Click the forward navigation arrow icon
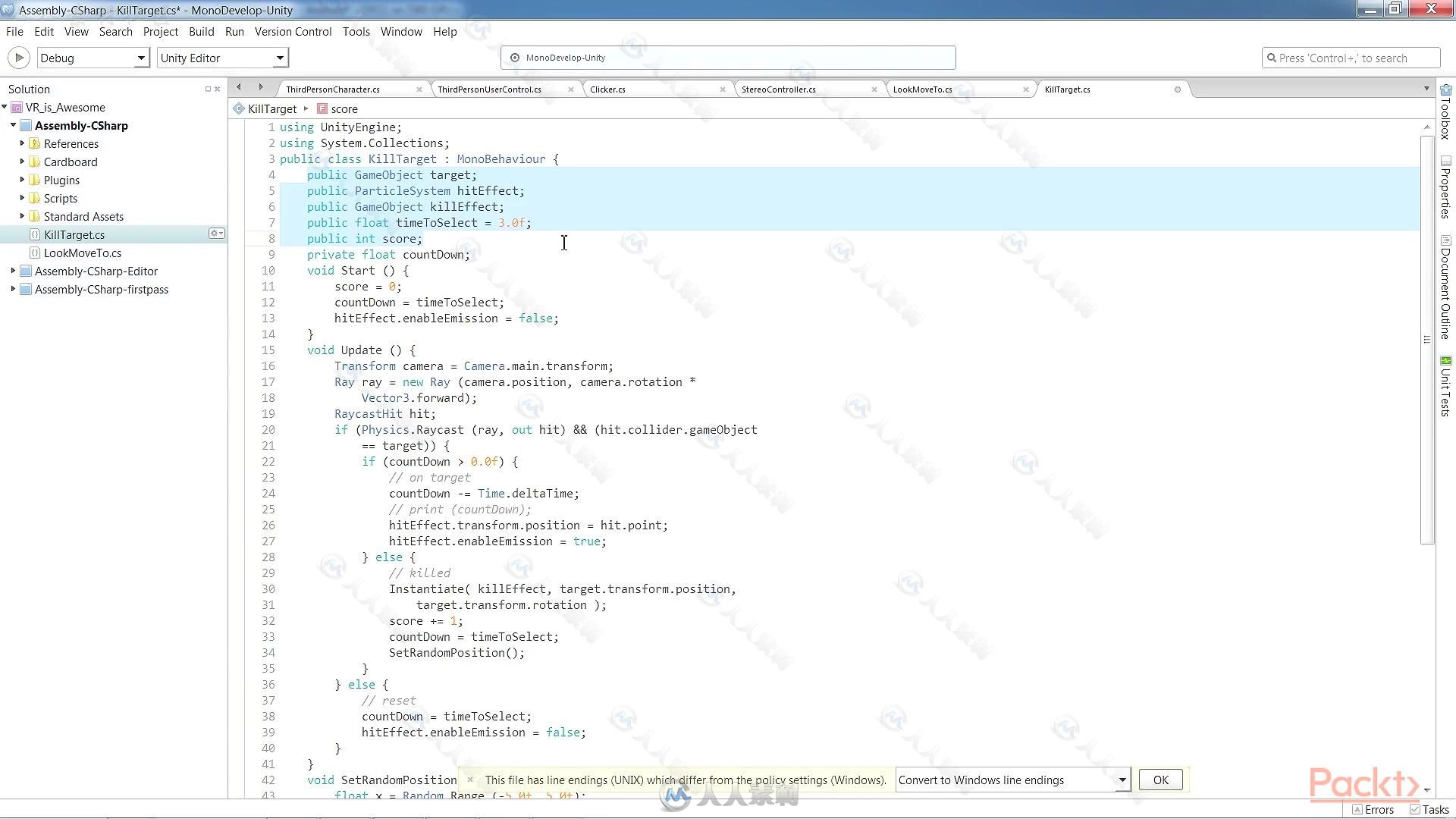Viewport: 1456px width, 819px height. [259, 88]
